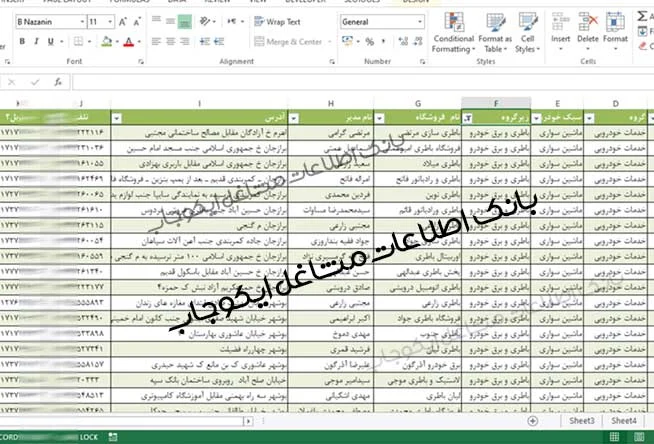Open Number format dialog launcher
654x444 pixels.
pyautogui.click(x=423, y=62)
